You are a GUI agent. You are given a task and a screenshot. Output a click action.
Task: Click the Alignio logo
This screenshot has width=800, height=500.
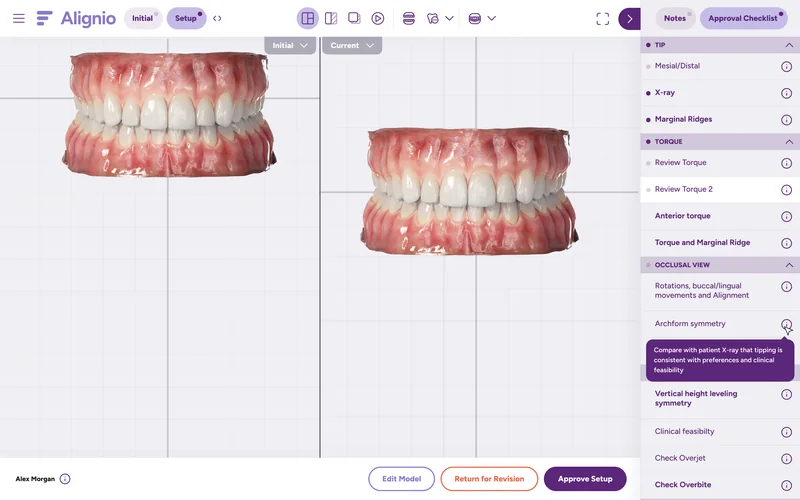click(x=77, y=18)
